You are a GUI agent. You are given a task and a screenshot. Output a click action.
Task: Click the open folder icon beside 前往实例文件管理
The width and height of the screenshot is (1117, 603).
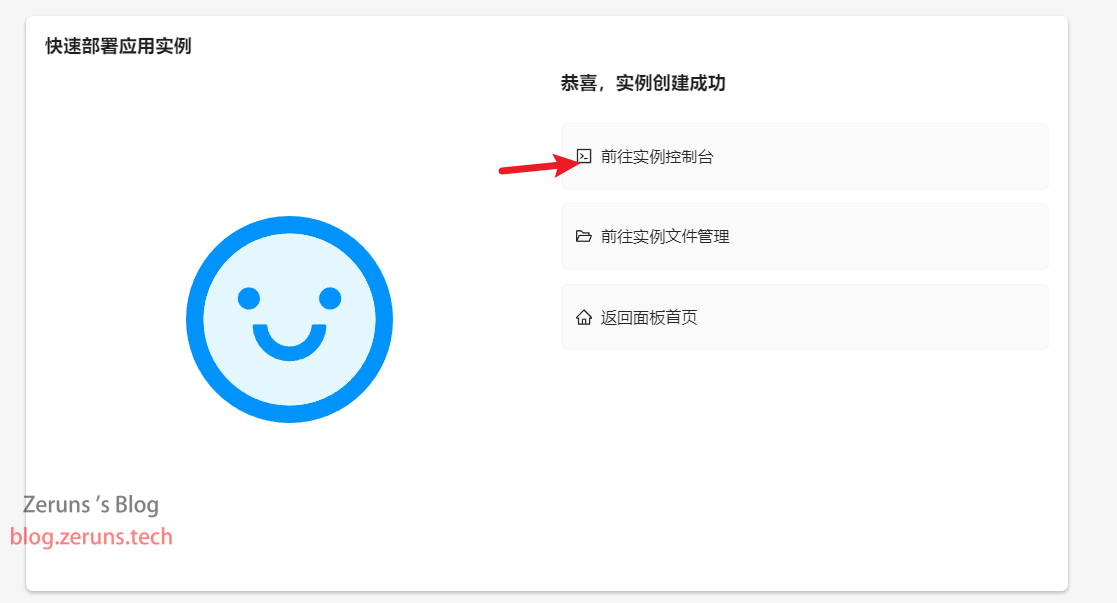coord(583,236)
